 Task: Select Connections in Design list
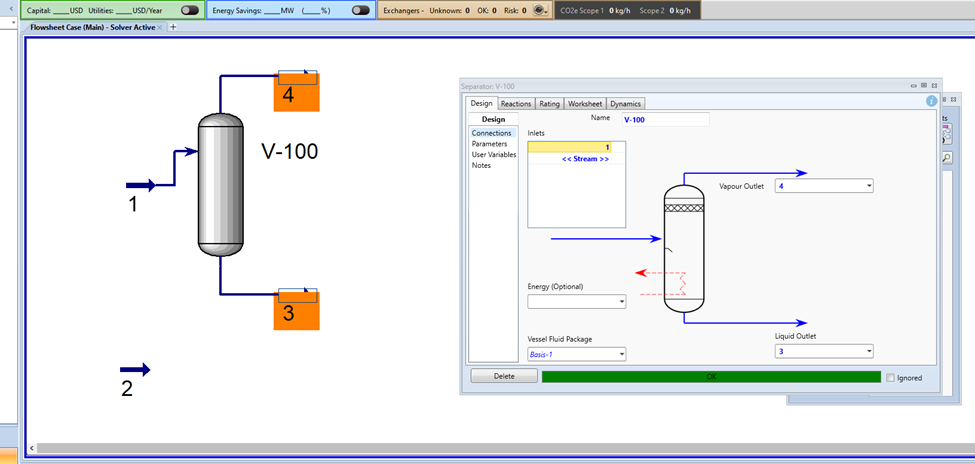[x=492, y=133]
